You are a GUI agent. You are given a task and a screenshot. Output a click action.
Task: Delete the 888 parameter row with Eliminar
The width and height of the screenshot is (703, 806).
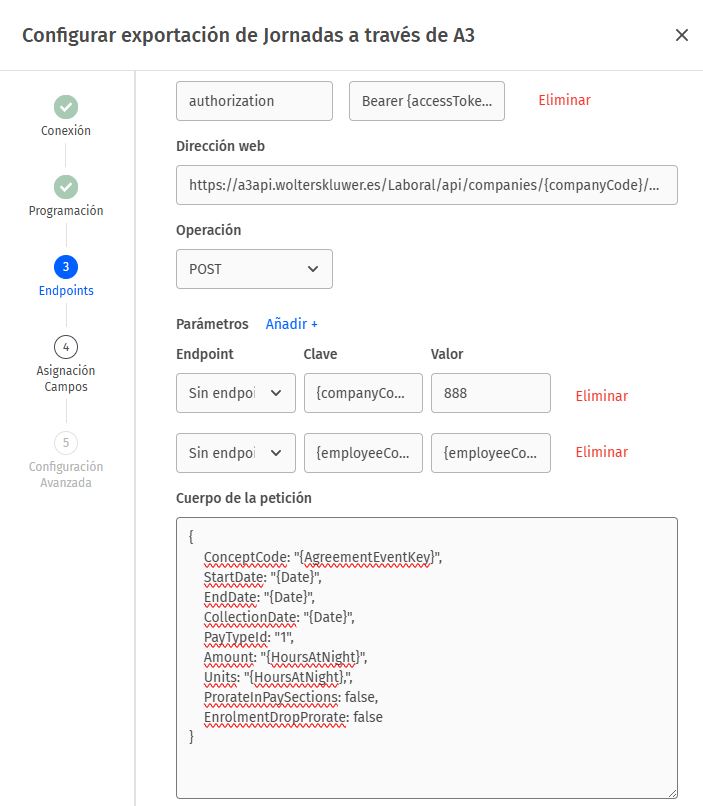tap(602, 396)
